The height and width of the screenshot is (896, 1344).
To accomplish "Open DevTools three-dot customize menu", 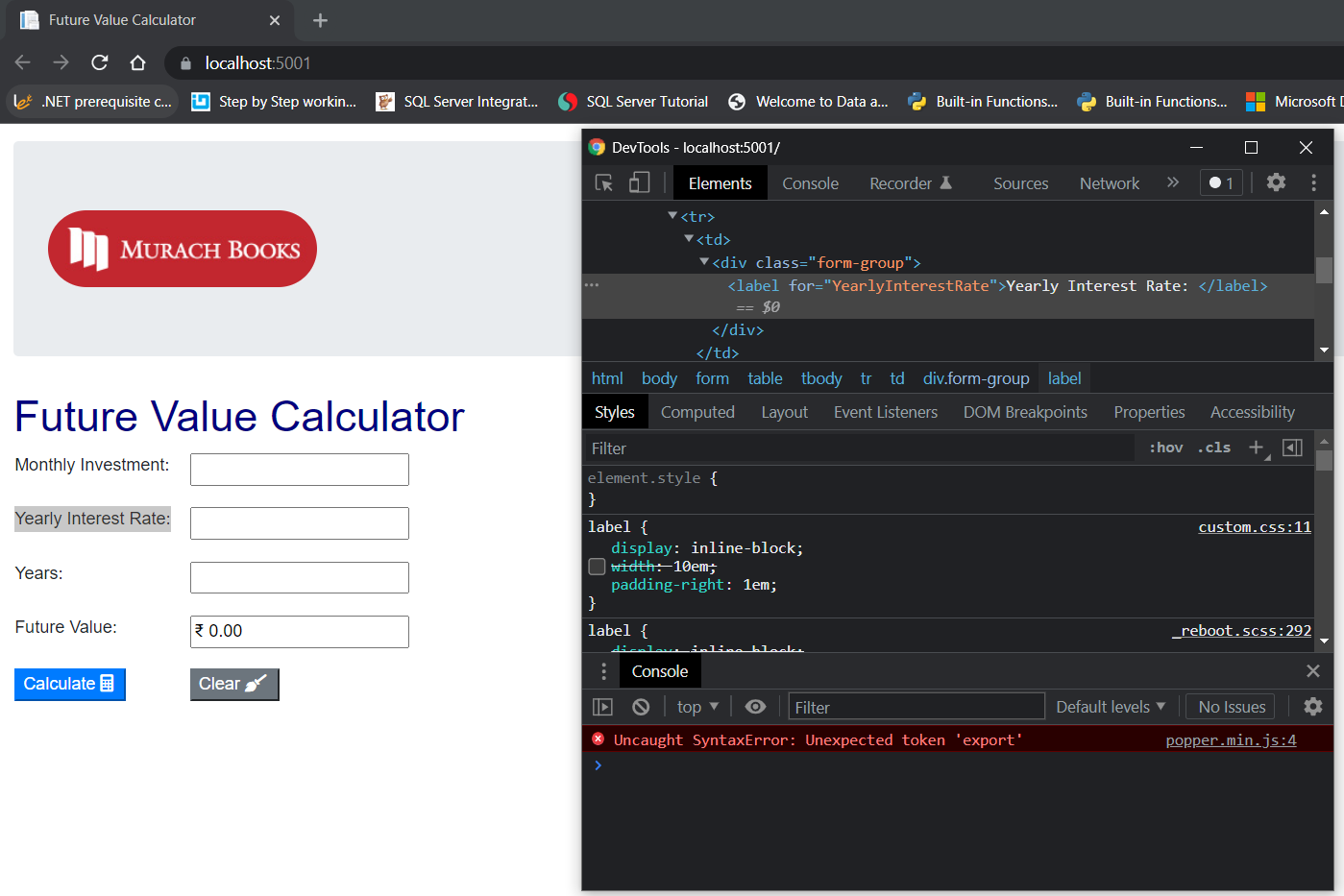I will [1313, 182].
